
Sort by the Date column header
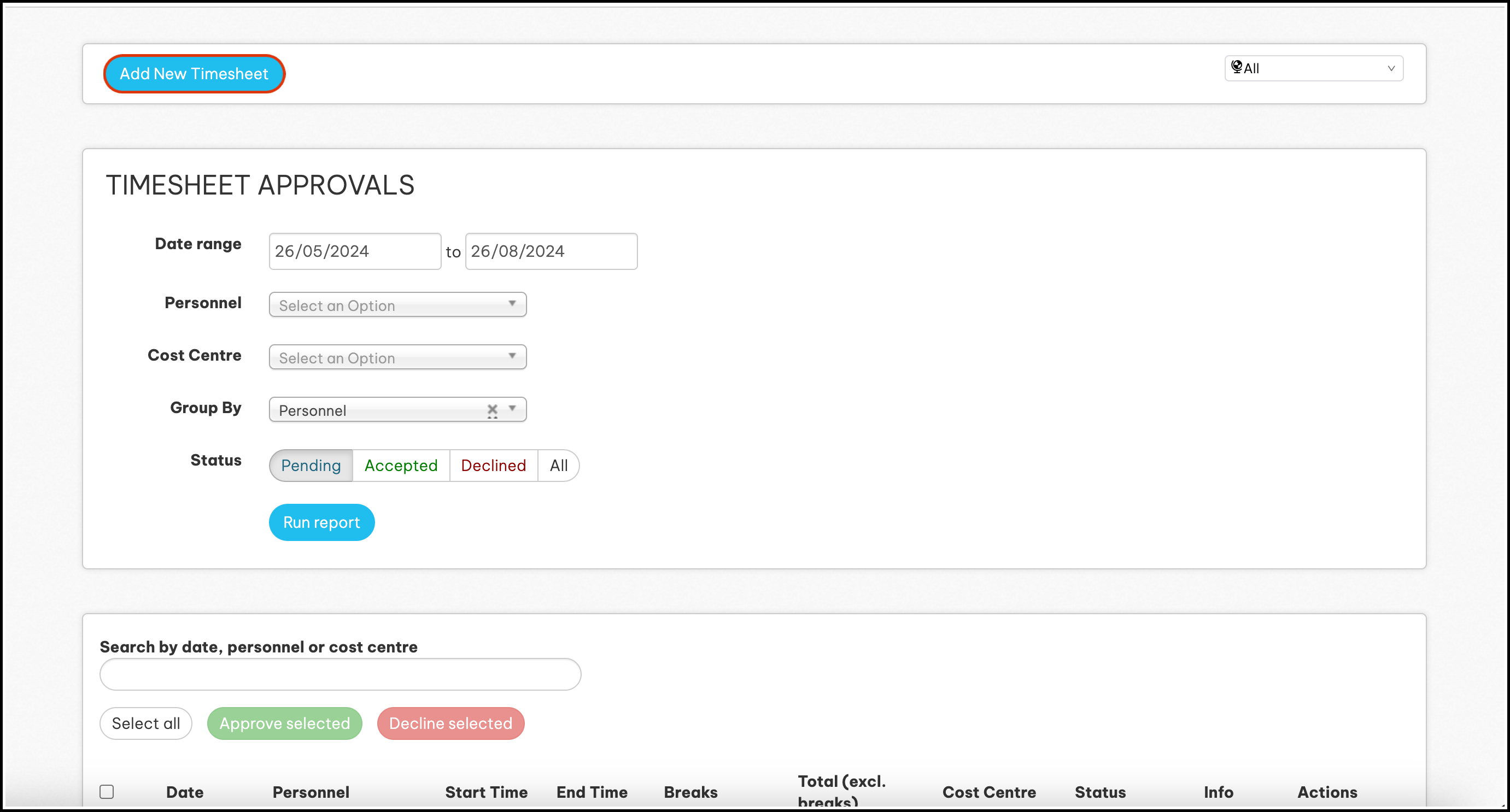[185, 792]
